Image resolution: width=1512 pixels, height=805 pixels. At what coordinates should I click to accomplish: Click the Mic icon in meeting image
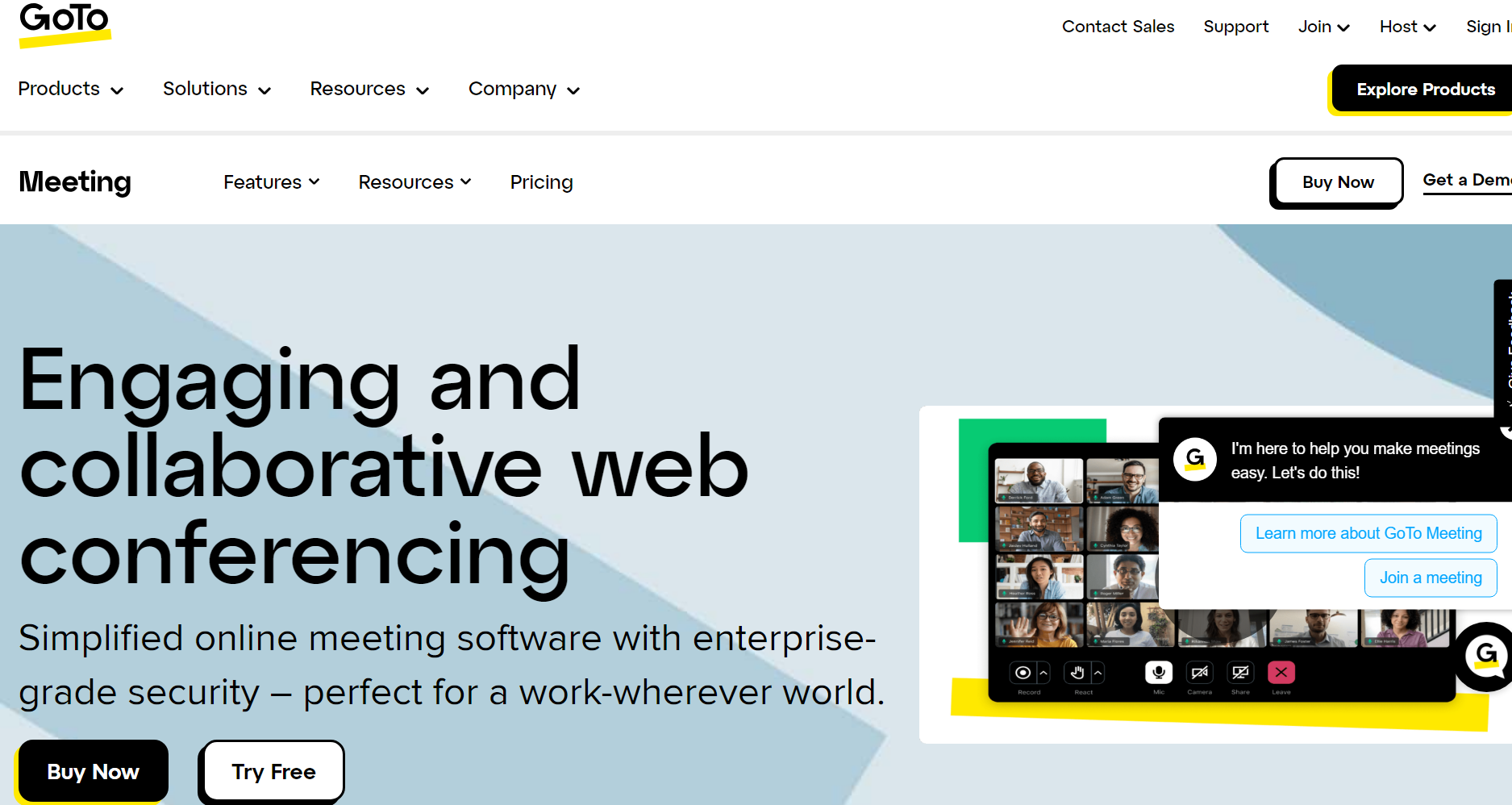click(x=1159, y=673)
